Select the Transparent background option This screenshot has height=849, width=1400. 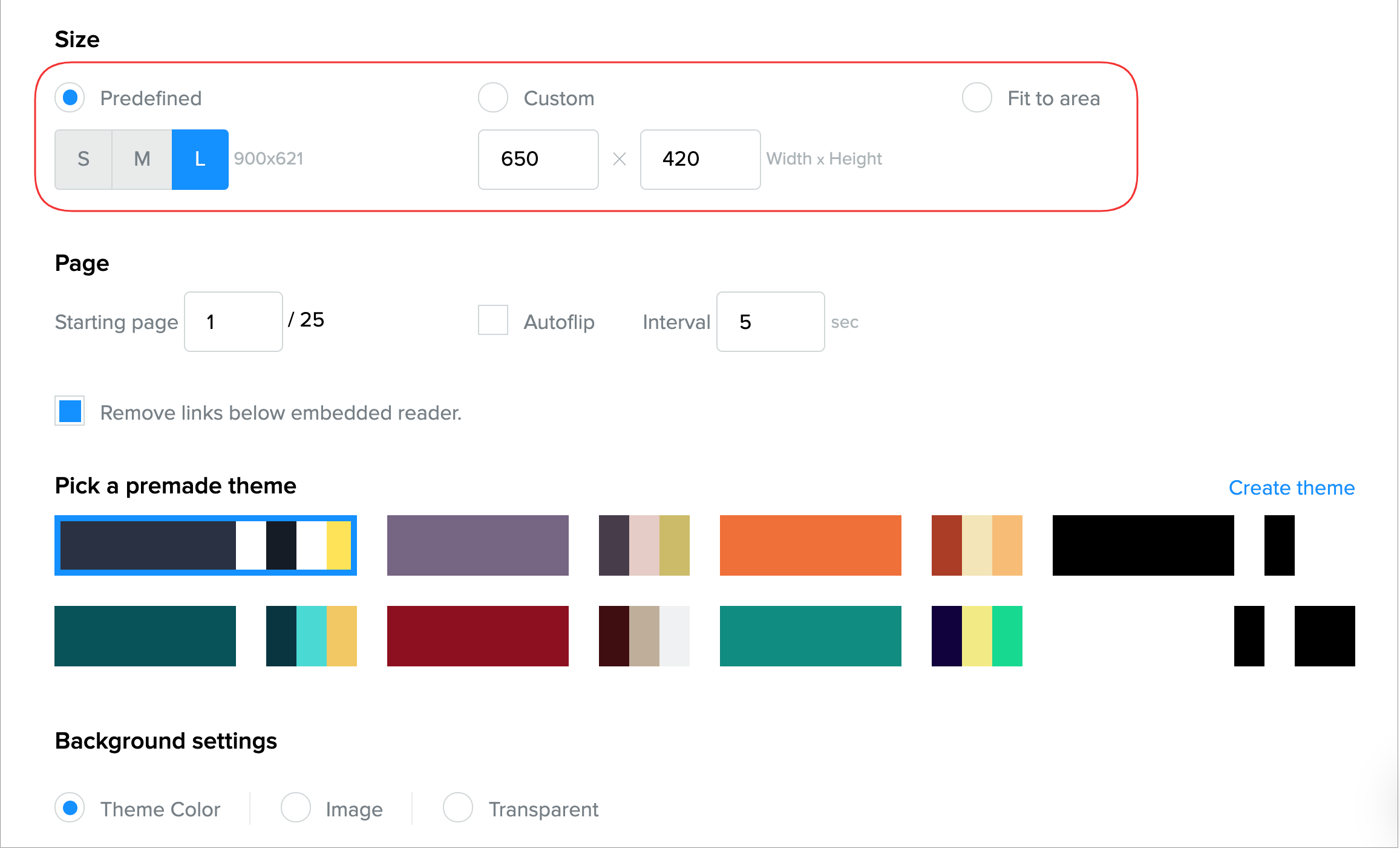tap(458, 808)
